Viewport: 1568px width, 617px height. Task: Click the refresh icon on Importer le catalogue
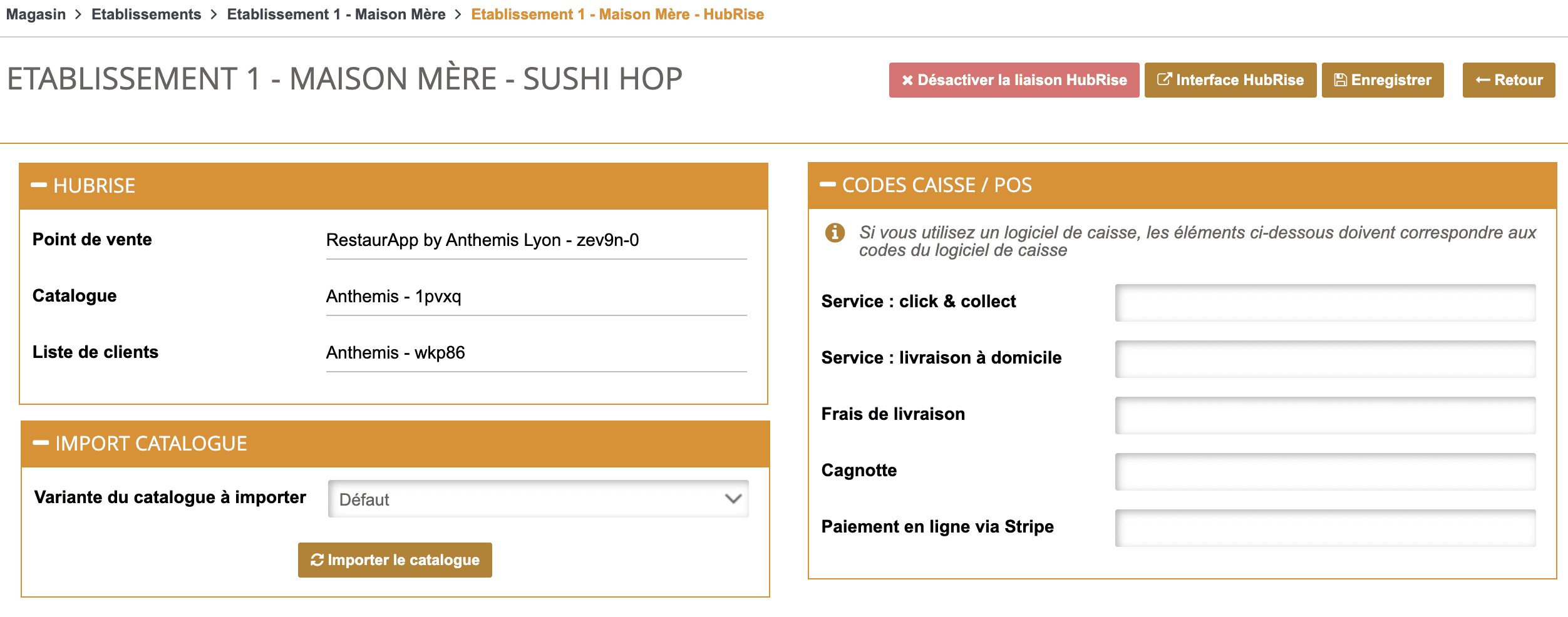click(317, 559)
